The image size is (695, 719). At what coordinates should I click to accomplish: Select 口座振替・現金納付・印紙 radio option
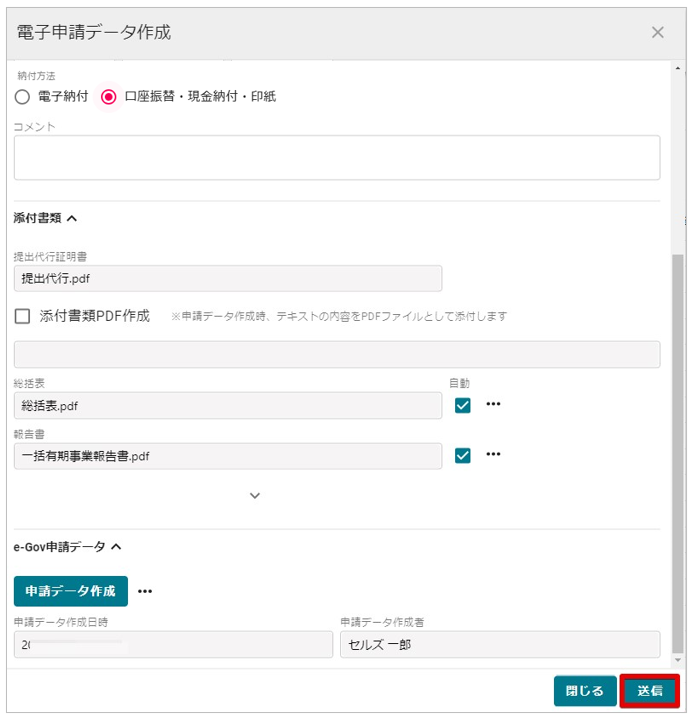(109, 97)
